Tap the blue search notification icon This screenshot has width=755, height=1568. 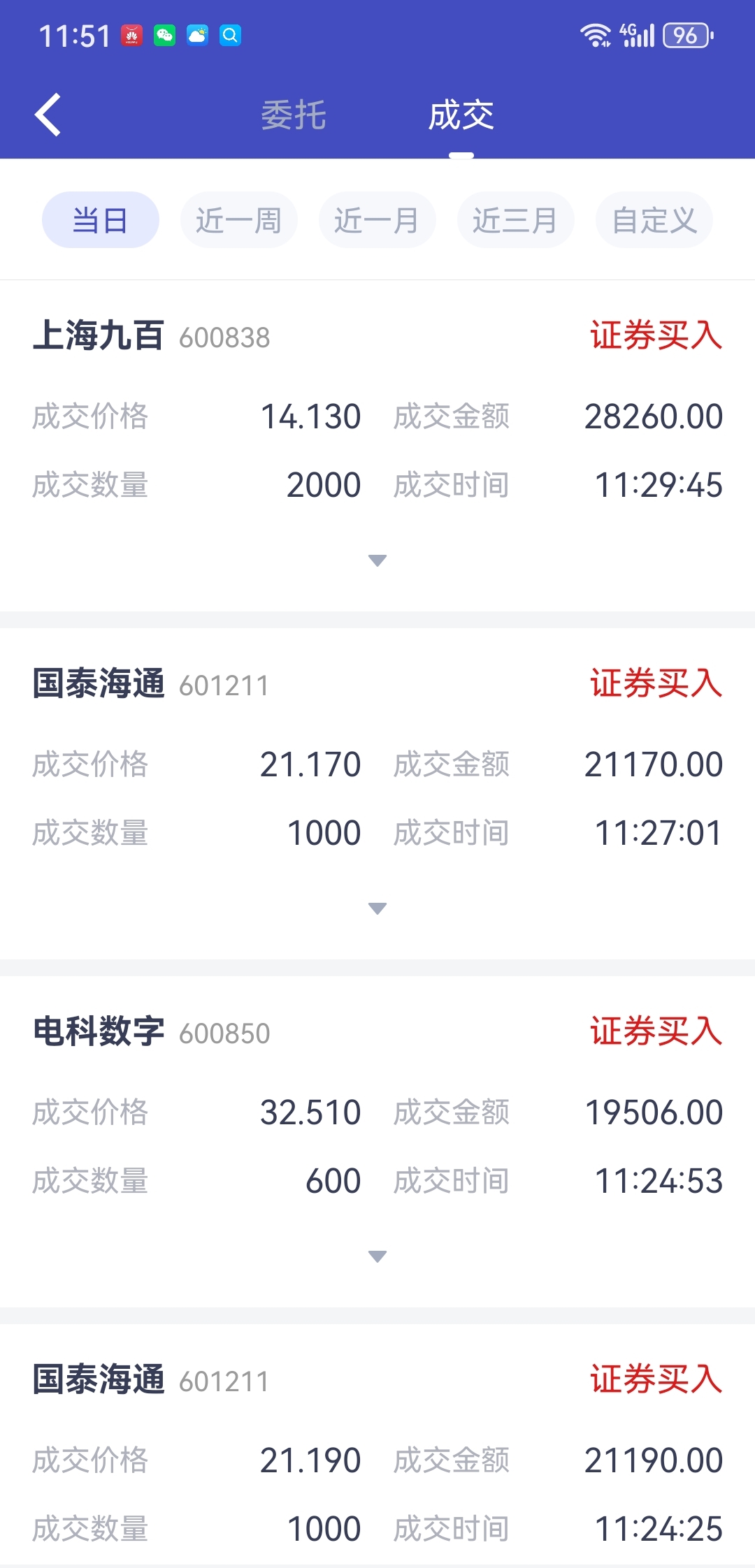click(x=230, y=35)
